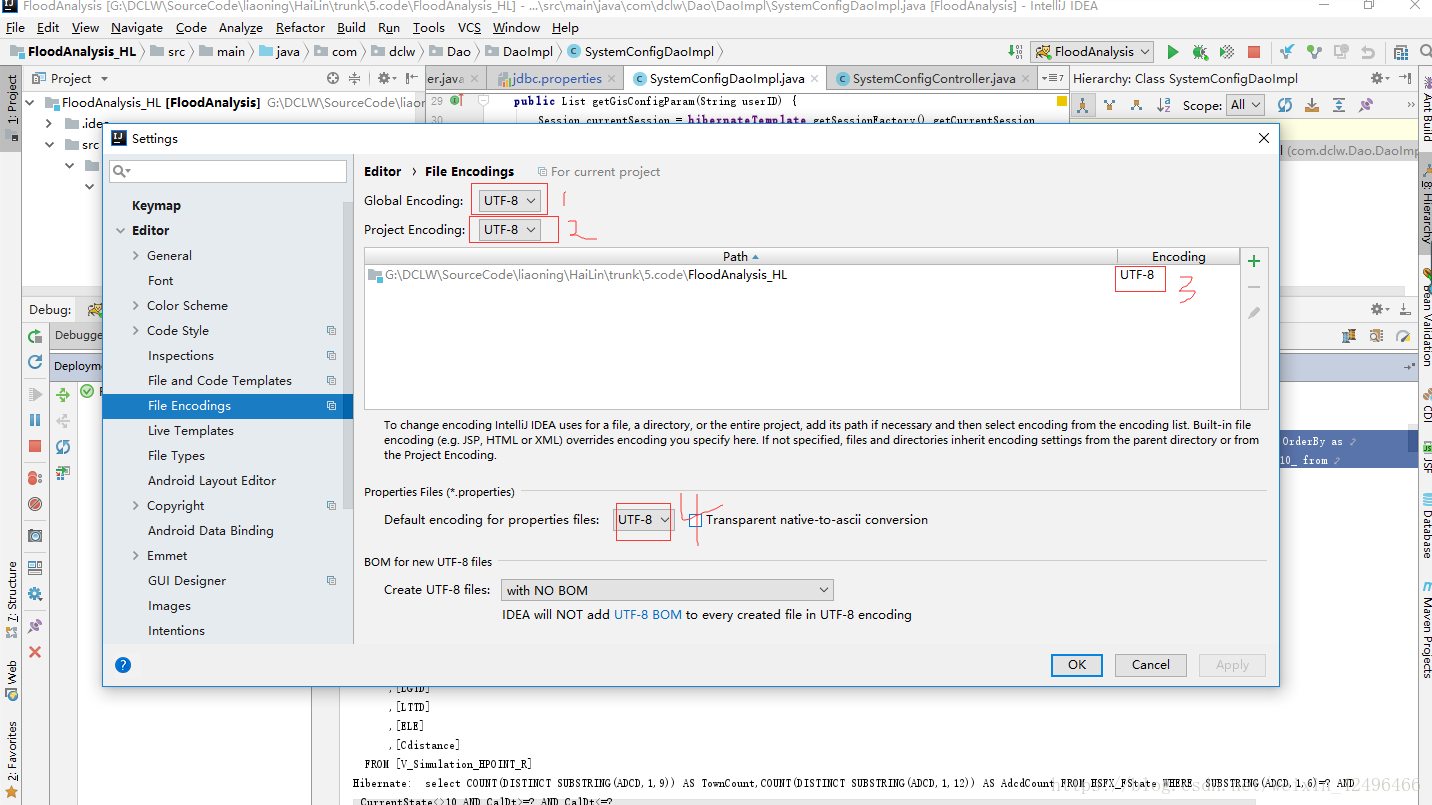Image resolution: width=1432 pixels, height=805 pixels.
Task: Click the Cancel button in Settings
Action: coord(1150,665)
